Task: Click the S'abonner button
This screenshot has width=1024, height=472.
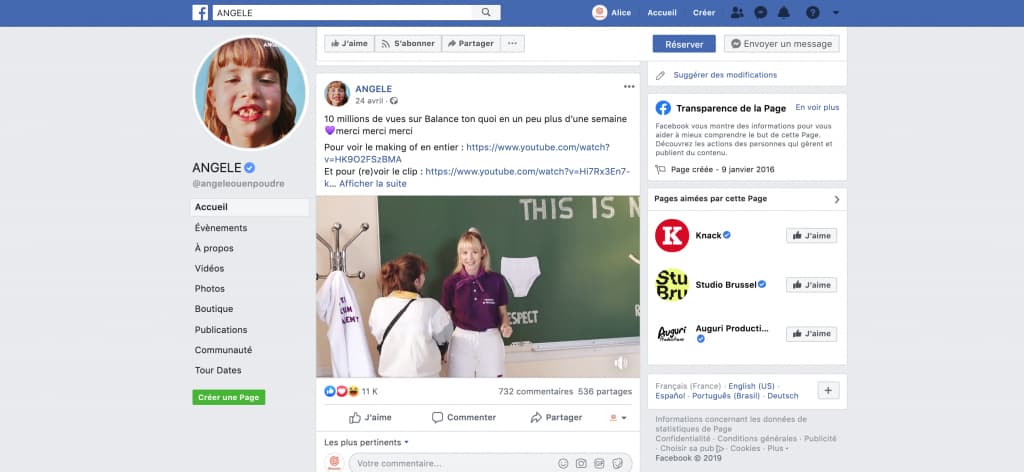Action: tap(408, 44)
